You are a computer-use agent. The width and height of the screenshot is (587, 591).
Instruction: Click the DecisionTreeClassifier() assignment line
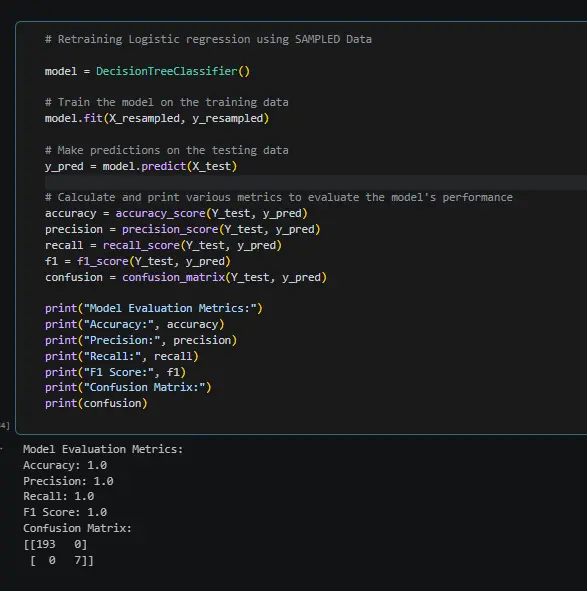(147, 71)
